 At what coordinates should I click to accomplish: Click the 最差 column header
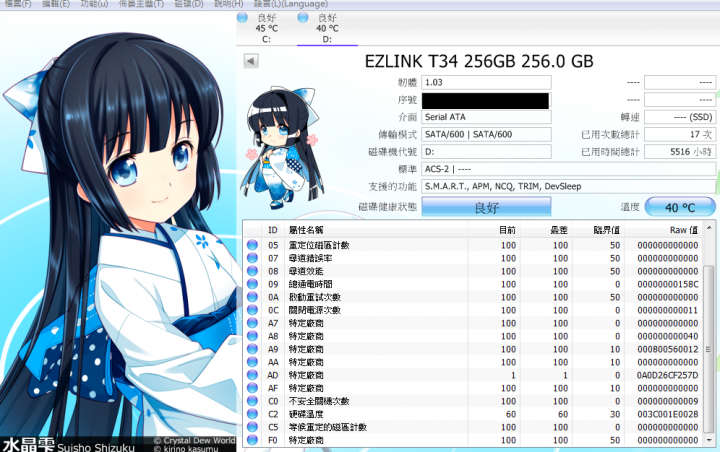[546, 230]
